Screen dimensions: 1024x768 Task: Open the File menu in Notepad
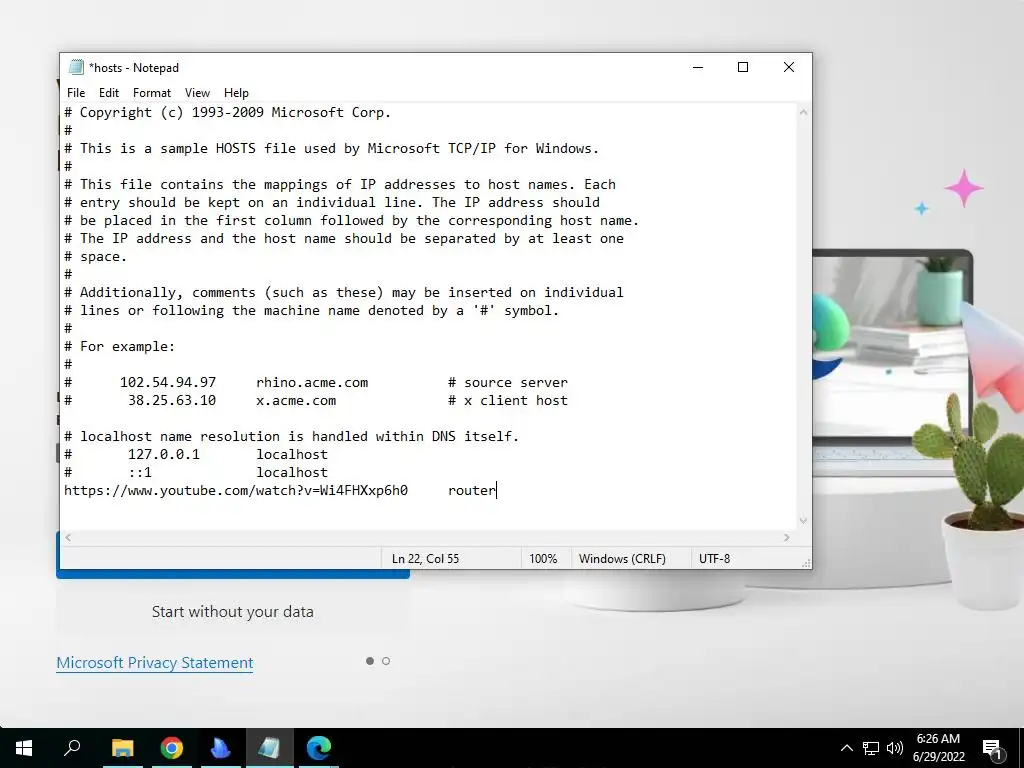(x=76, y=93)
